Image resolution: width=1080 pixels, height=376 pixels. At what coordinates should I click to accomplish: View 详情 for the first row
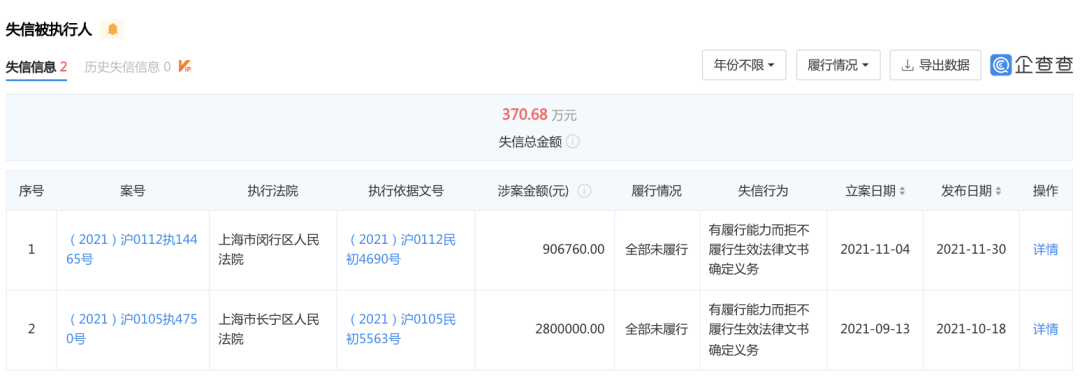[x=1046, y=249]
